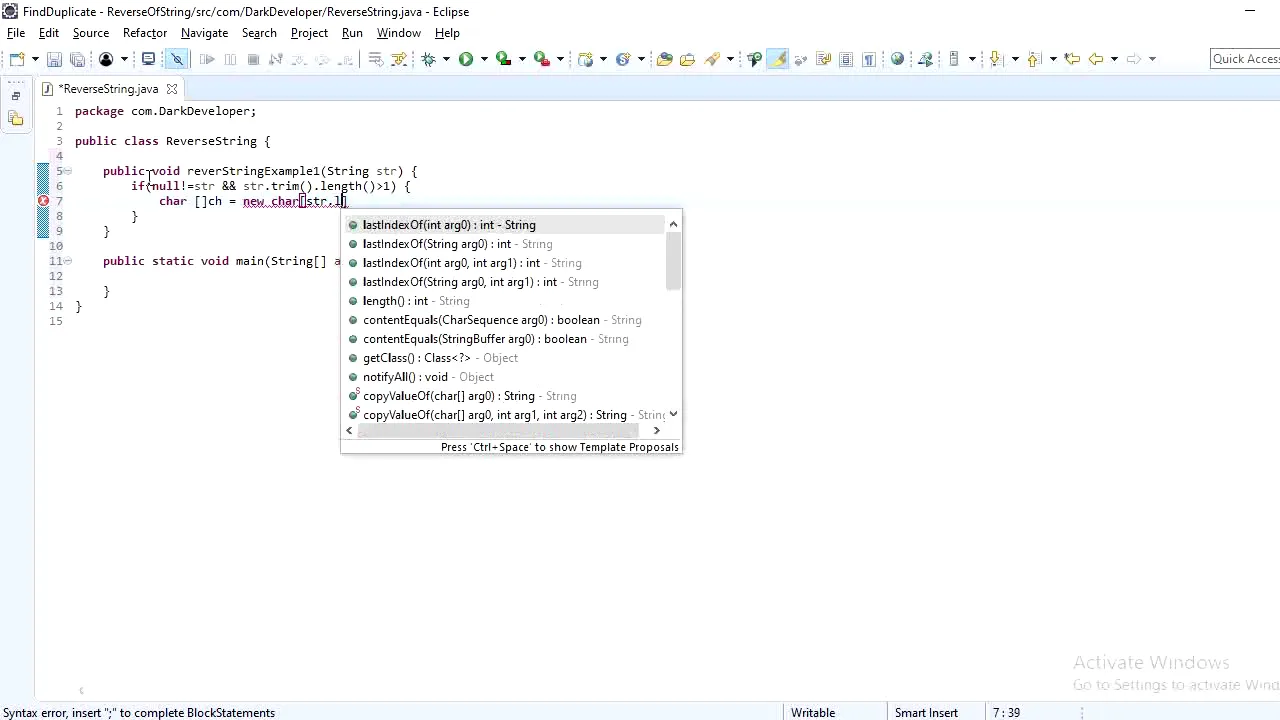Screen dimensions: 1280x720
Task: Collapse the reverStringExample1 method fold on line 5
Action: 67,171
